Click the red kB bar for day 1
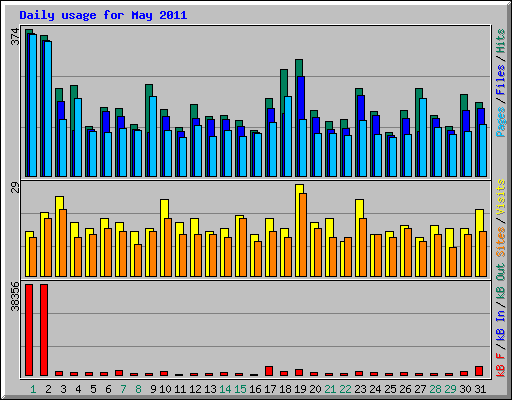 [29, 330]
